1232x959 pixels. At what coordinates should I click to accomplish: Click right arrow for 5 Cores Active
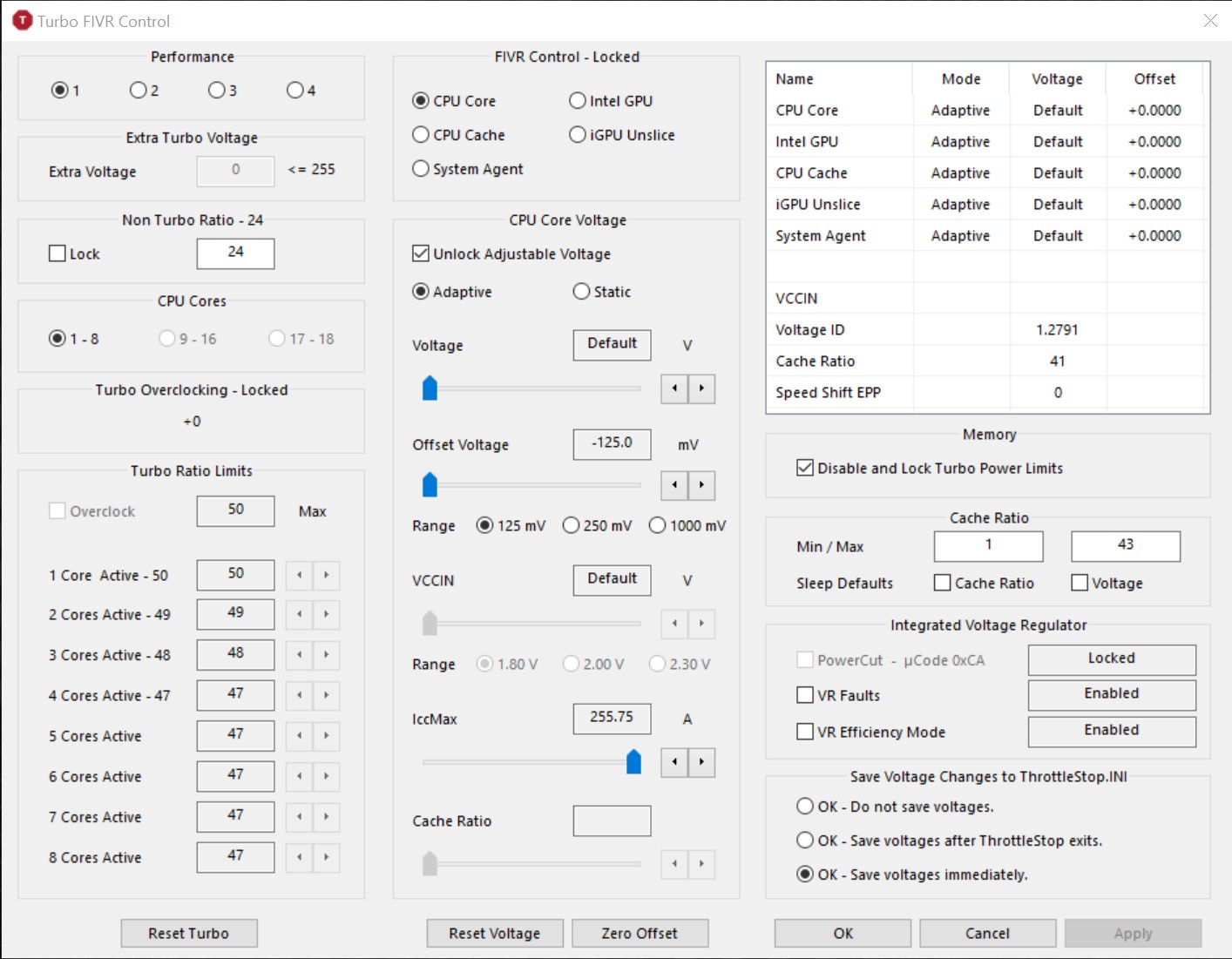tap(327, 736)
